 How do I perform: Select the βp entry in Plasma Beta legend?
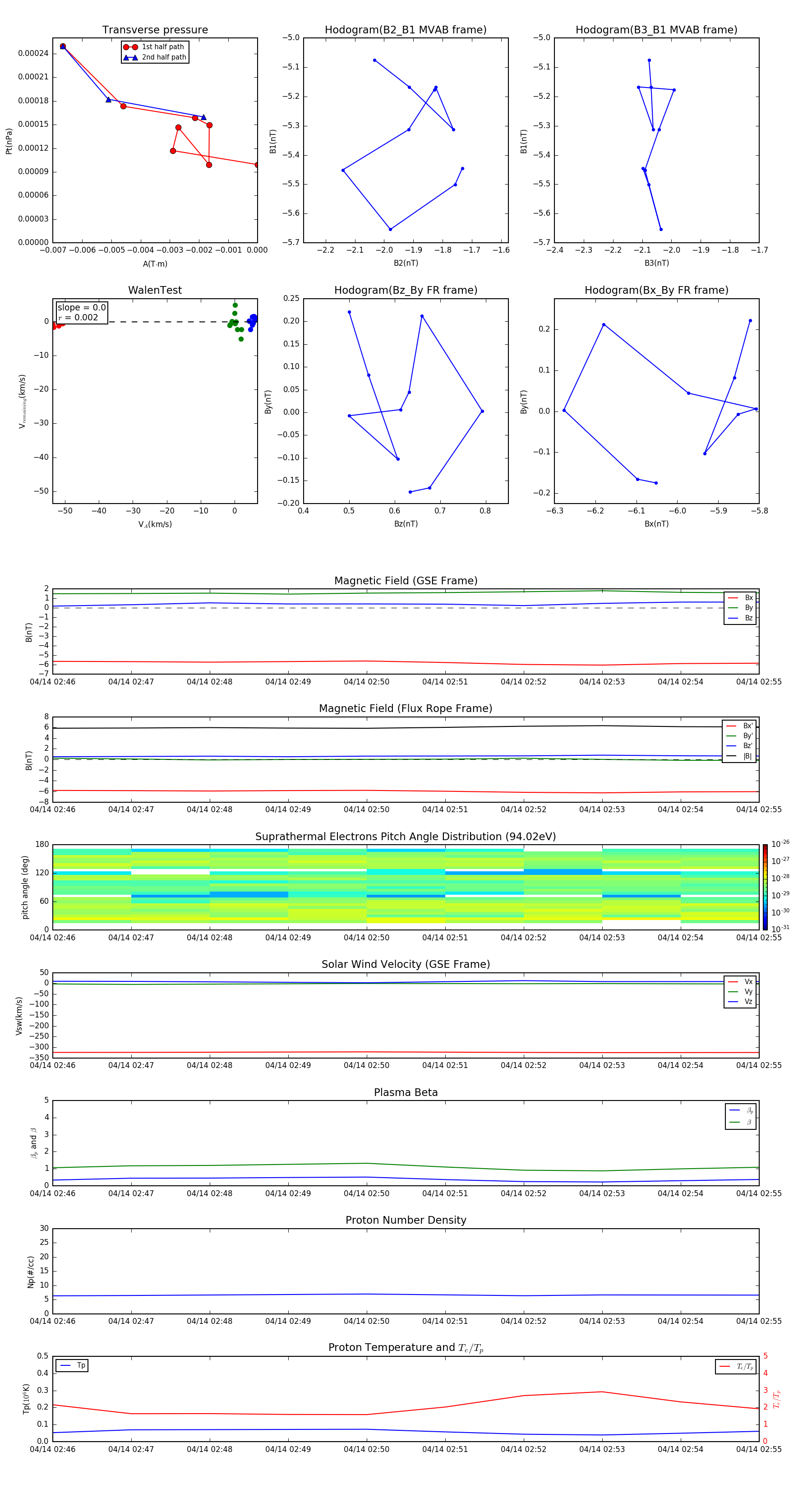click(x=741, y=1110)
